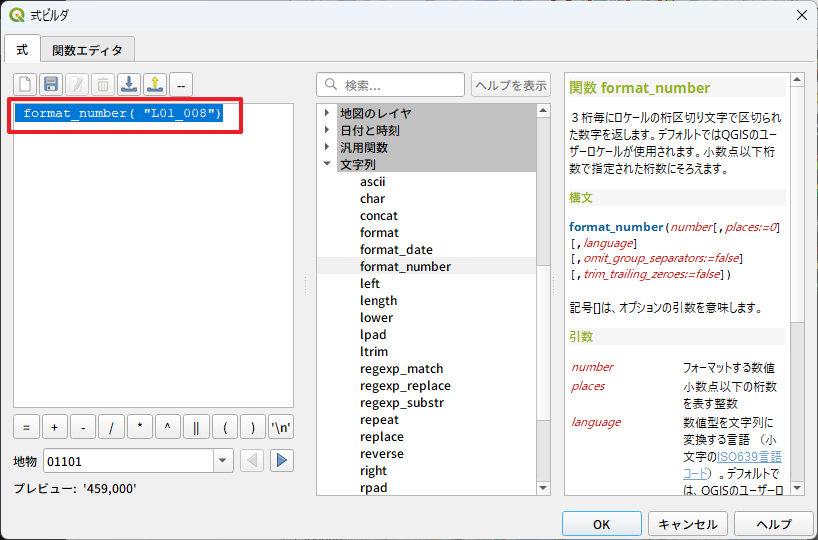This screenshot has height=540, width=818.
Task: Collapse the 文字列 function group
Action: [x=327, y=164]
